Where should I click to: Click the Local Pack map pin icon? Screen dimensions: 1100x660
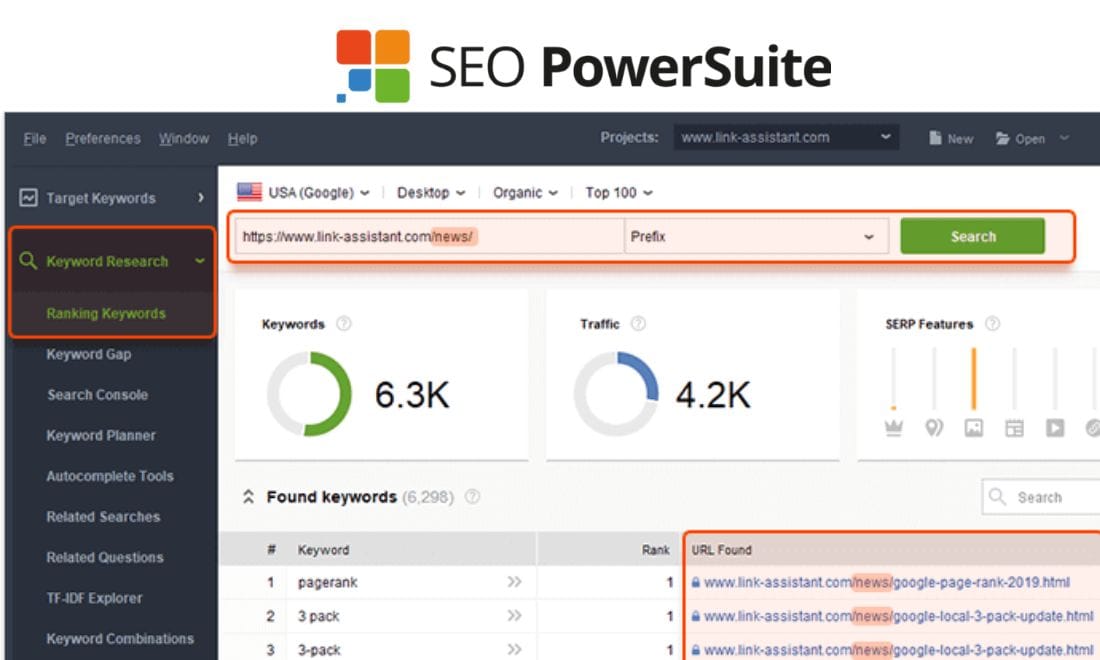pos(933,426)
